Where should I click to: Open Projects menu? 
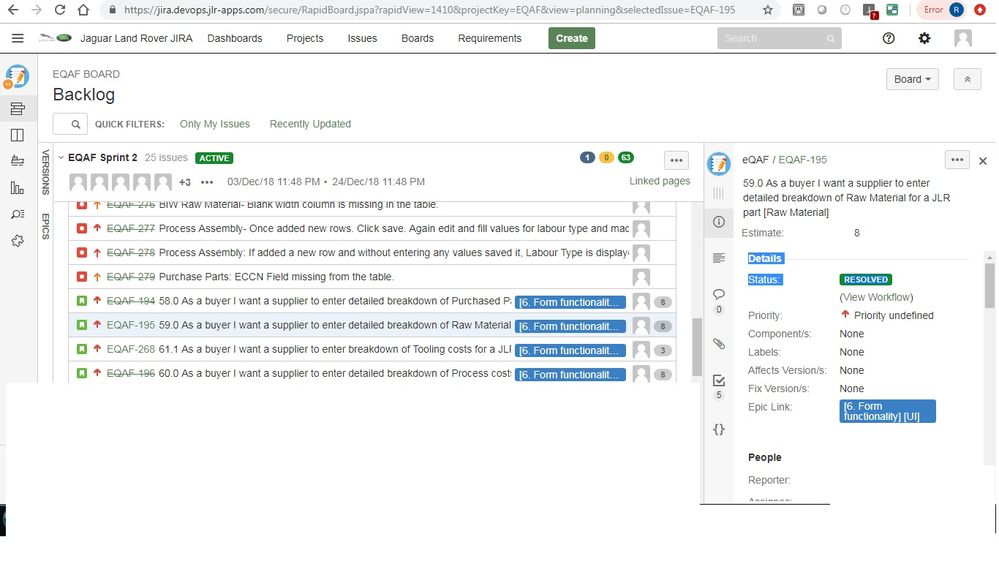(x=305, y=38)
